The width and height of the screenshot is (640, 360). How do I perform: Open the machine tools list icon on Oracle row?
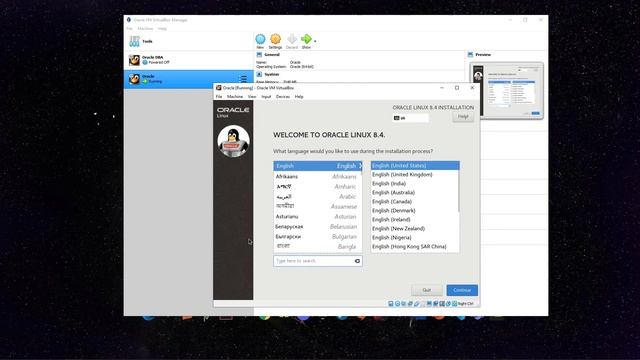(x=243, y=79)
